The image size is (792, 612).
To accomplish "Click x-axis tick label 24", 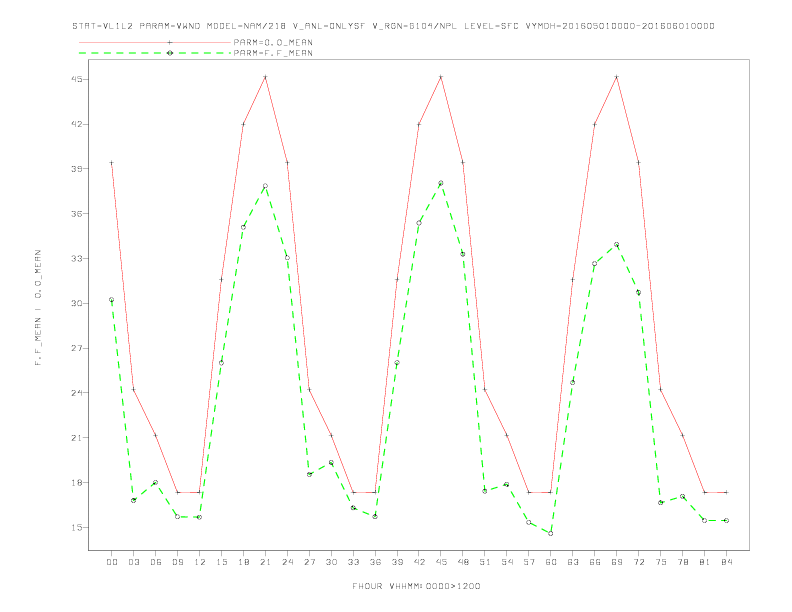I will pyautogui.click(x=287, y=562).
